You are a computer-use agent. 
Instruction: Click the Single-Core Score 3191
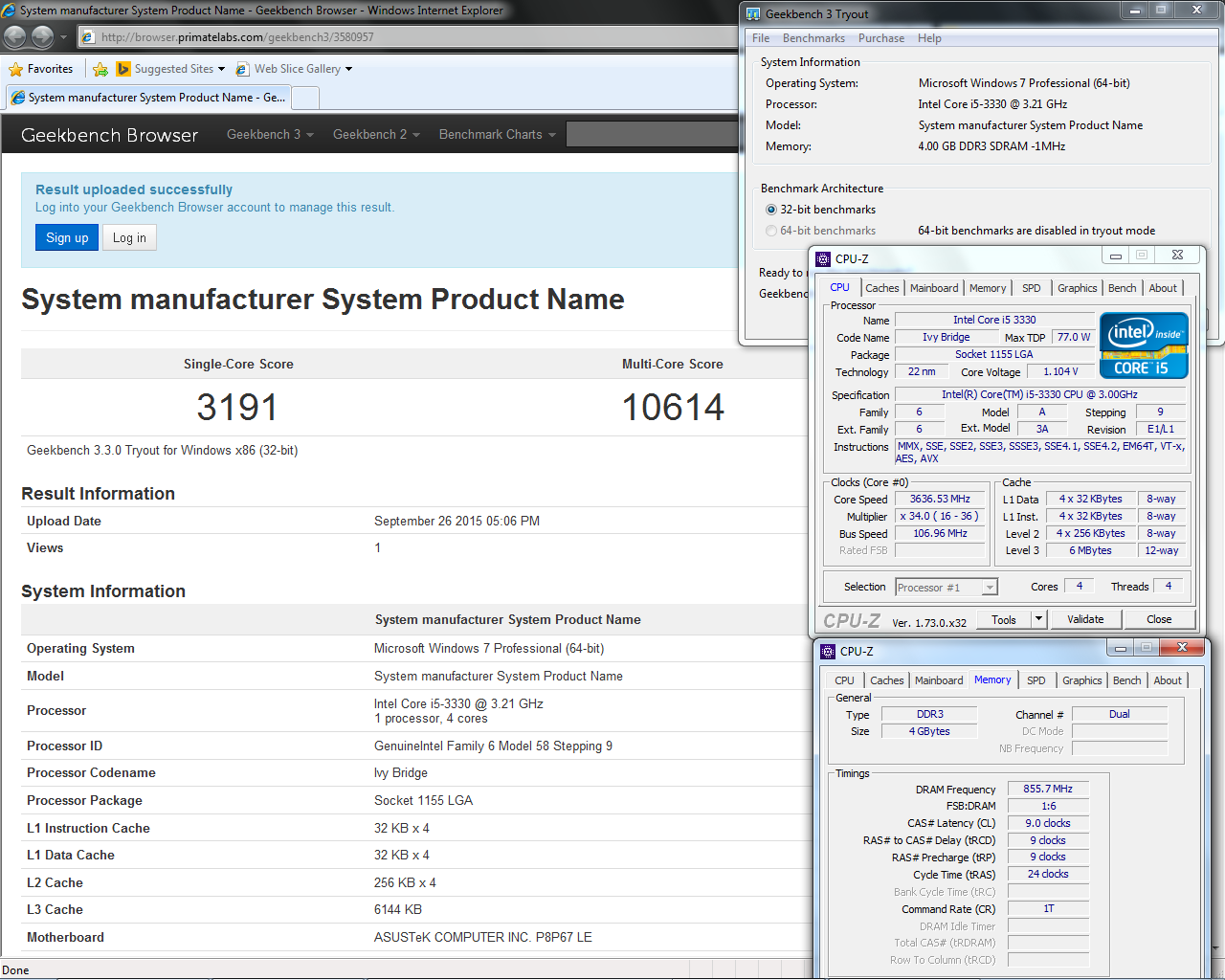point(237,408)
